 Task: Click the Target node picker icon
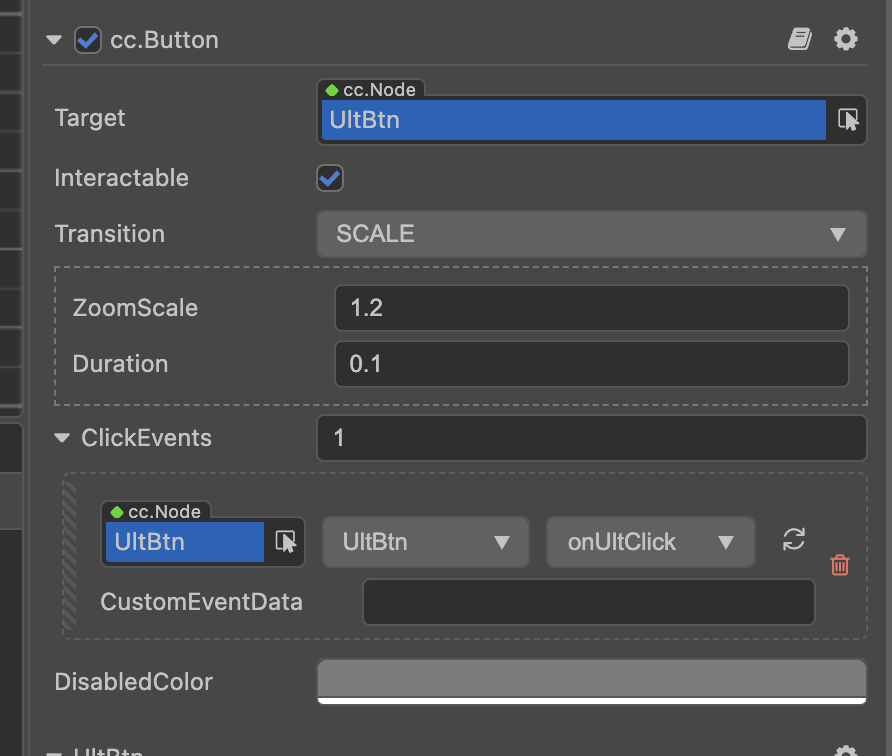(848, 120)
